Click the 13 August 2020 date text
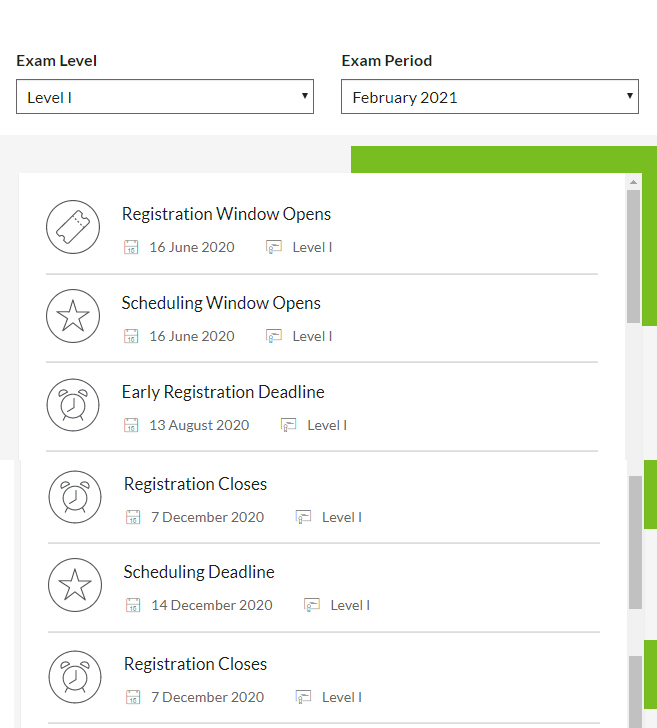 tap(199, 425)
